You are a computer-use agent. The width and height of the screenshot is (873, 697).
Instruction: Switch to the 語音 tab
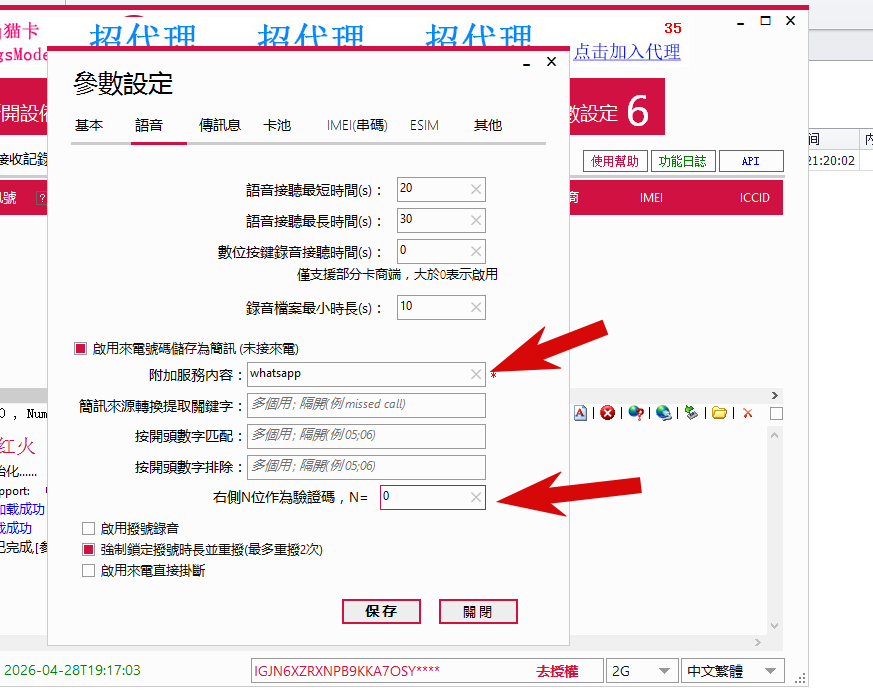(149, 125)
